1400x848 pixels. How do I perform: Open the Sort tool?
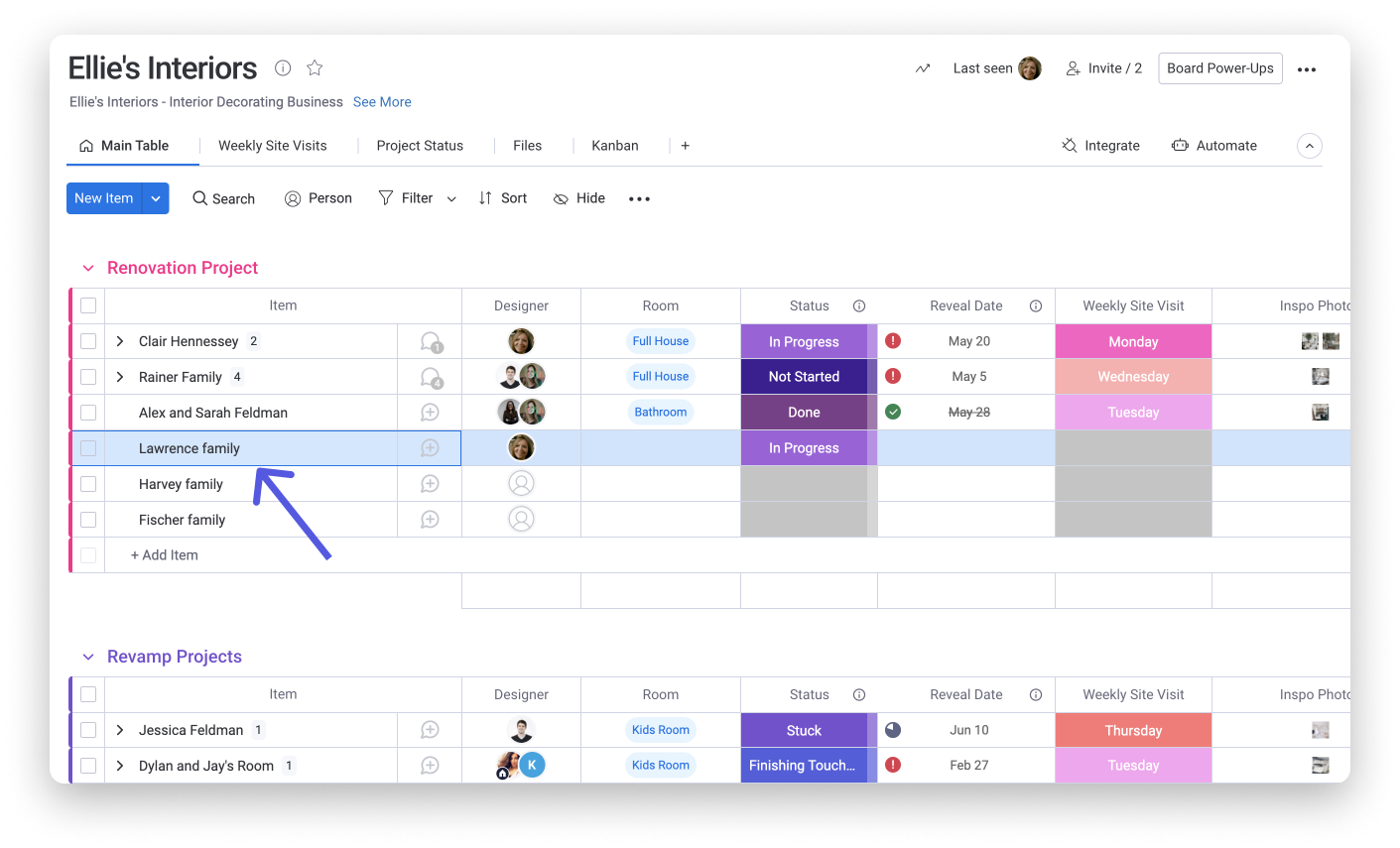pyautogui.click(x=503, y=198)
